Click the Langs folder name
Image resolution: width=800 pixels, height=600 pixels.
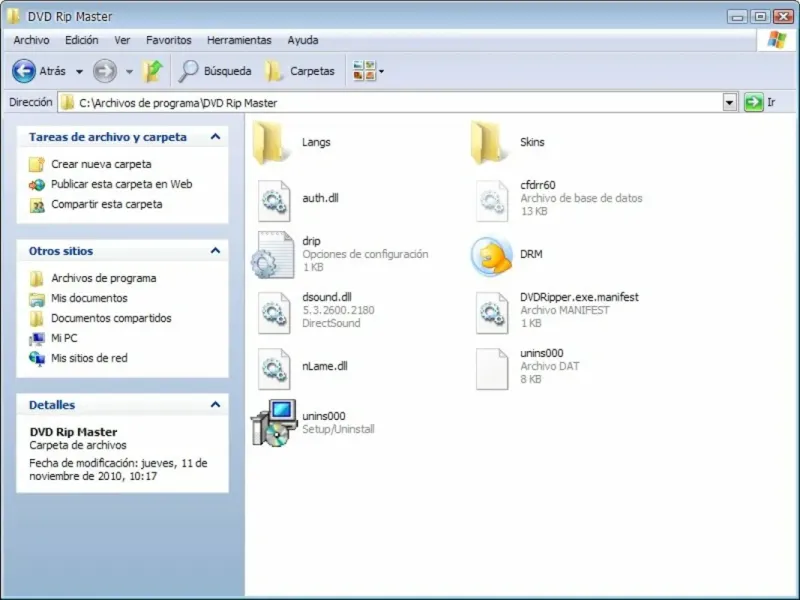[316, 142]
